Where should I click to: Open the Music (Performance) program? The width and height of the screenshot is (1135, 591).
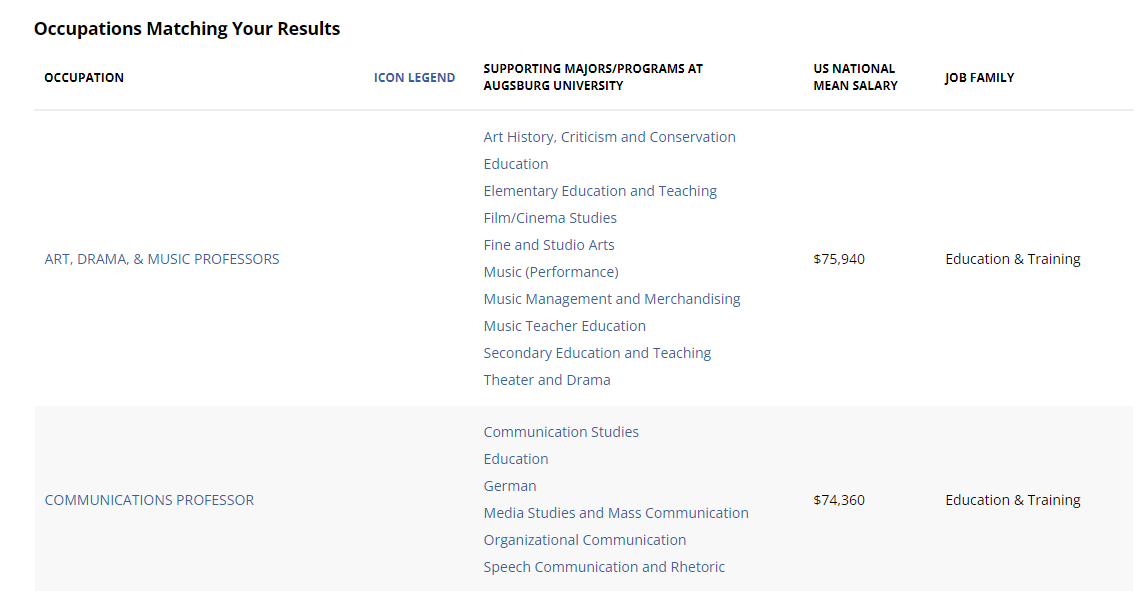coord(551,271)
